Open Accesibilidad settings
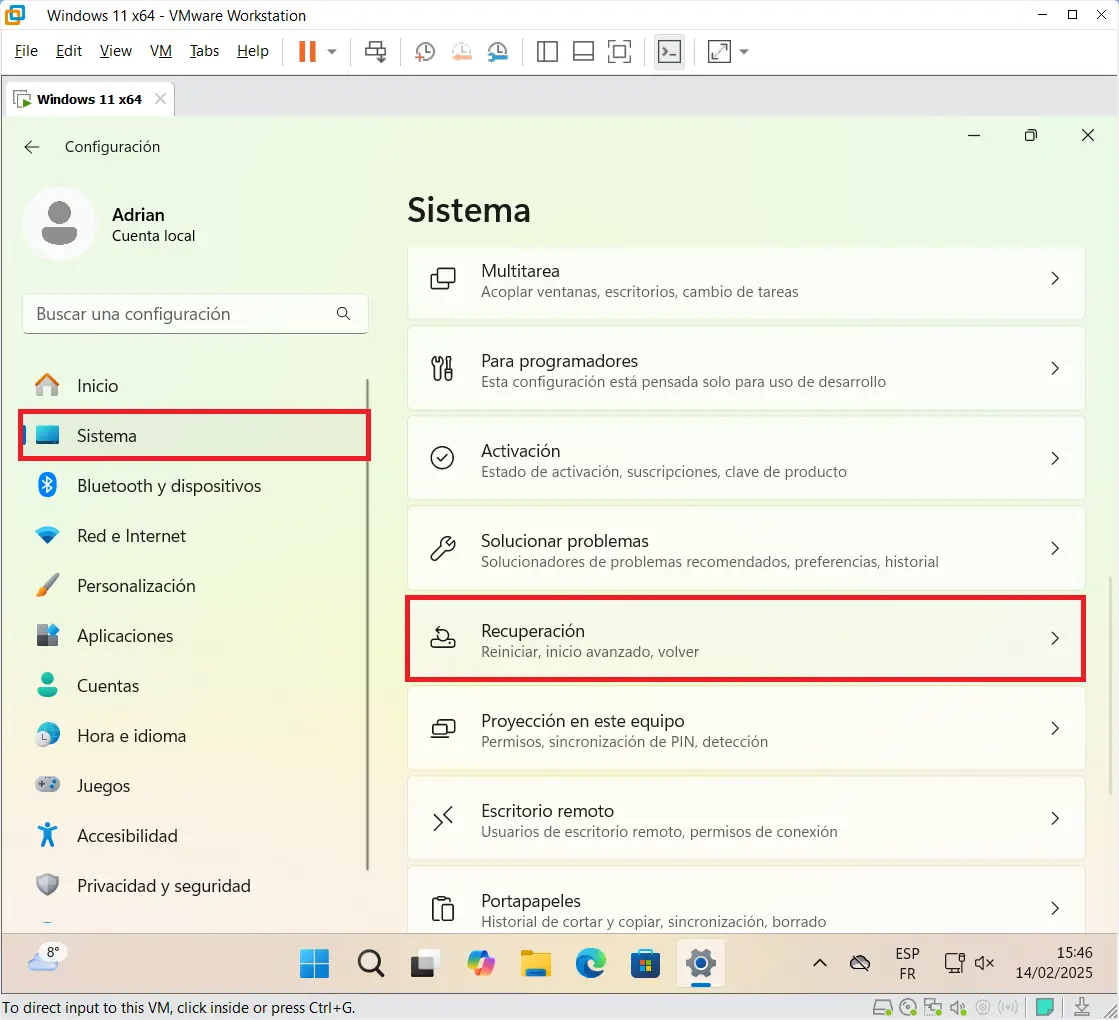This screenshot has height=1020, width=1119. point(193,835)
